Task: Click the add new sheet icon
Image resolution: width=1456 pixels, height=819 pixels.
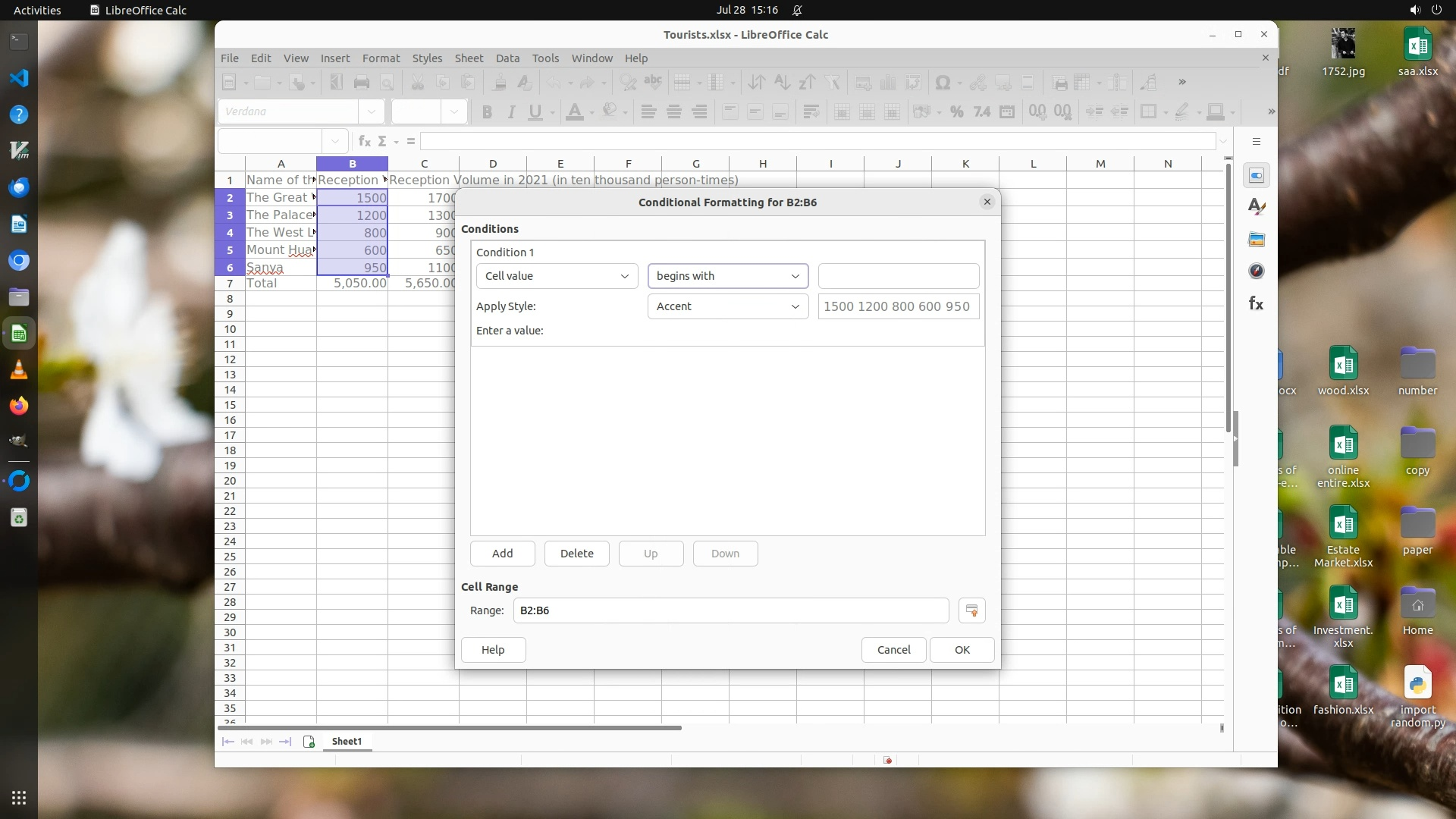Action: [x=309, y=742]
